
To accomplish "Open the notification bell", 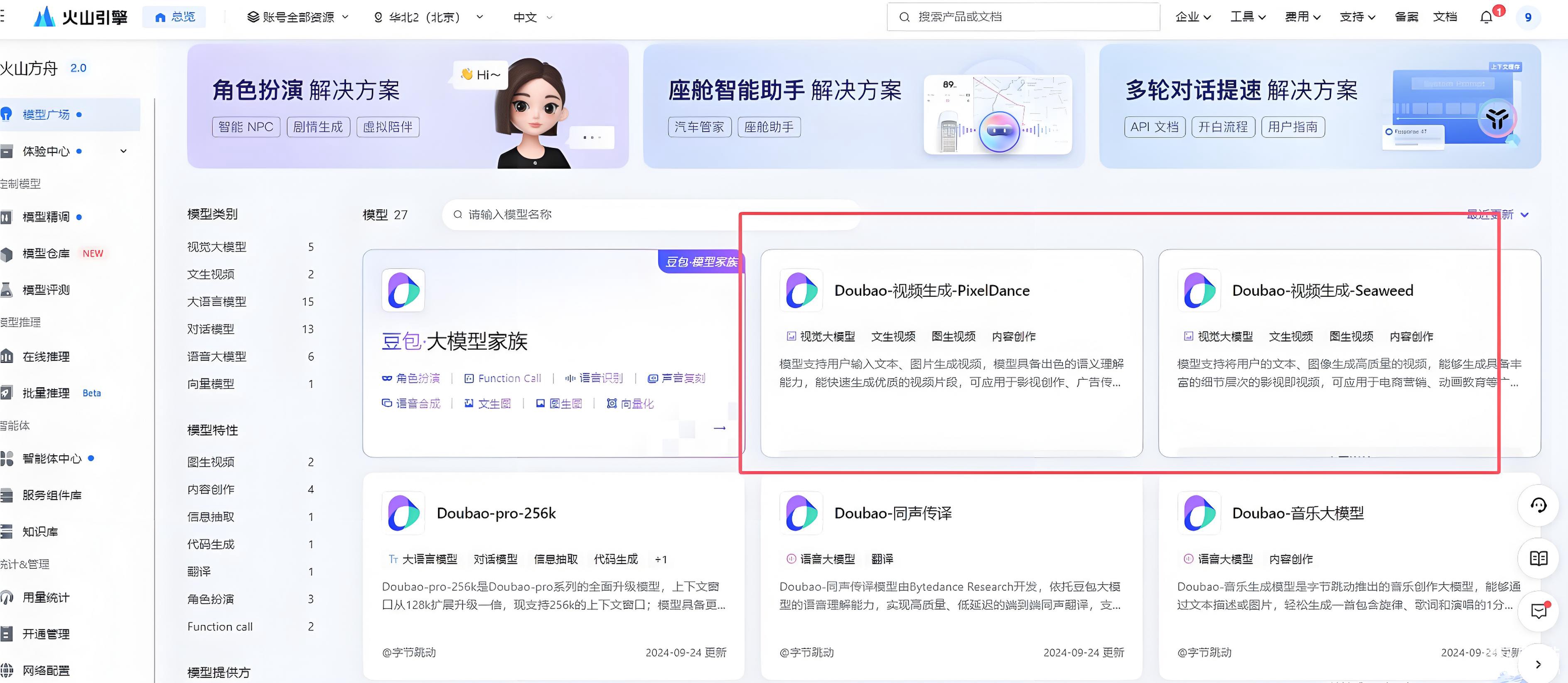I will (1486, 17).
